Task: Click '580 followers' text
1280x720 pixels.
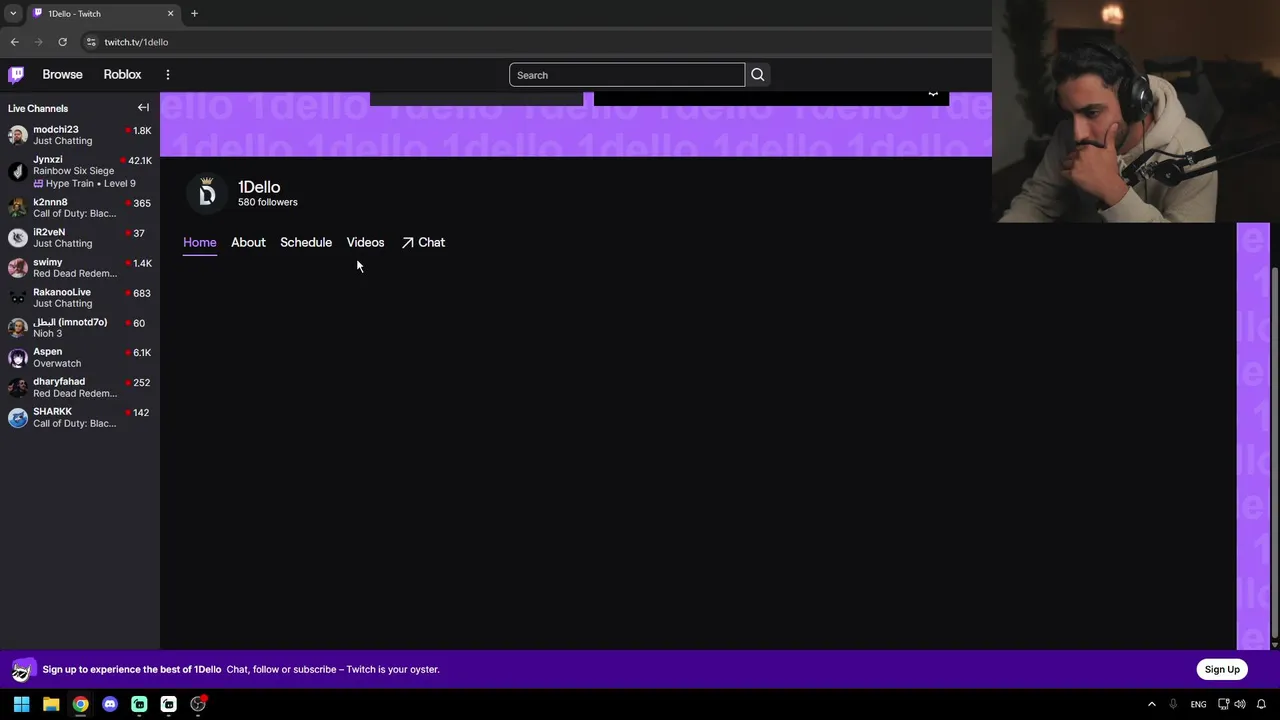Action: 267,202
